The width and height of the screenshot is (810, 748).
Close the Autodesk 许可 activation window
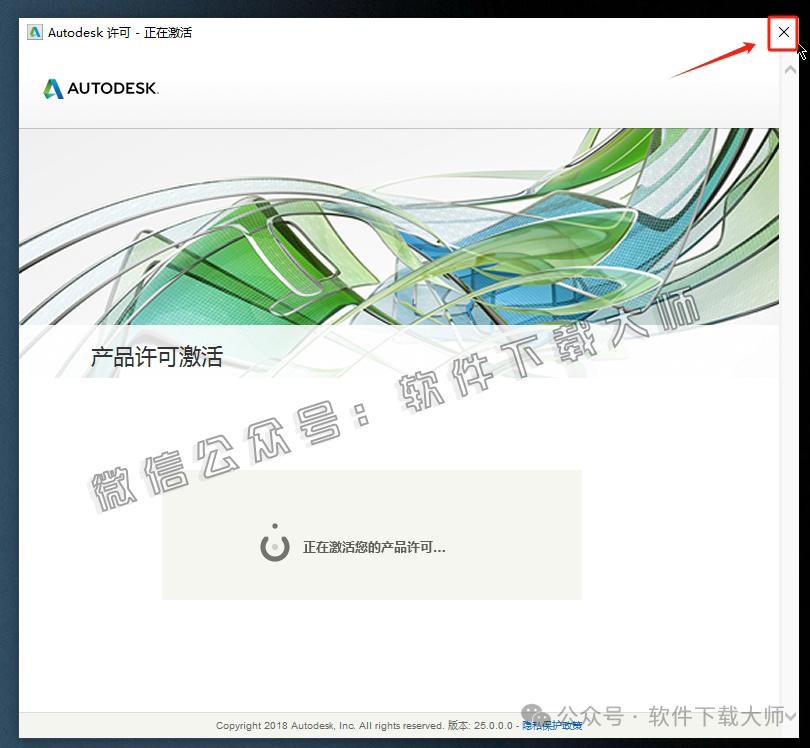coord(784,32)
